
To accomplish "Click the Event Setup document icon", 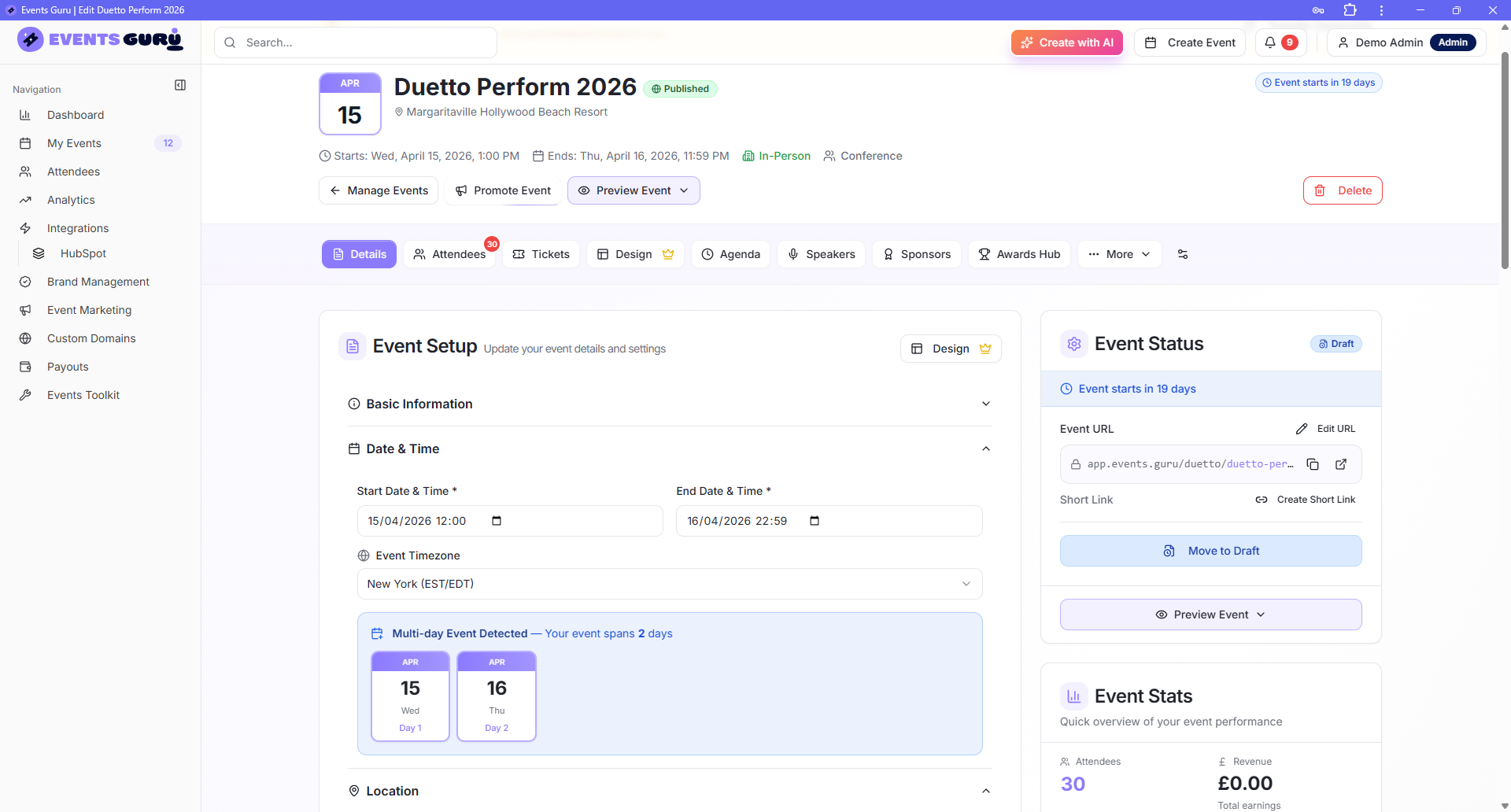I will tap(353, 346).
